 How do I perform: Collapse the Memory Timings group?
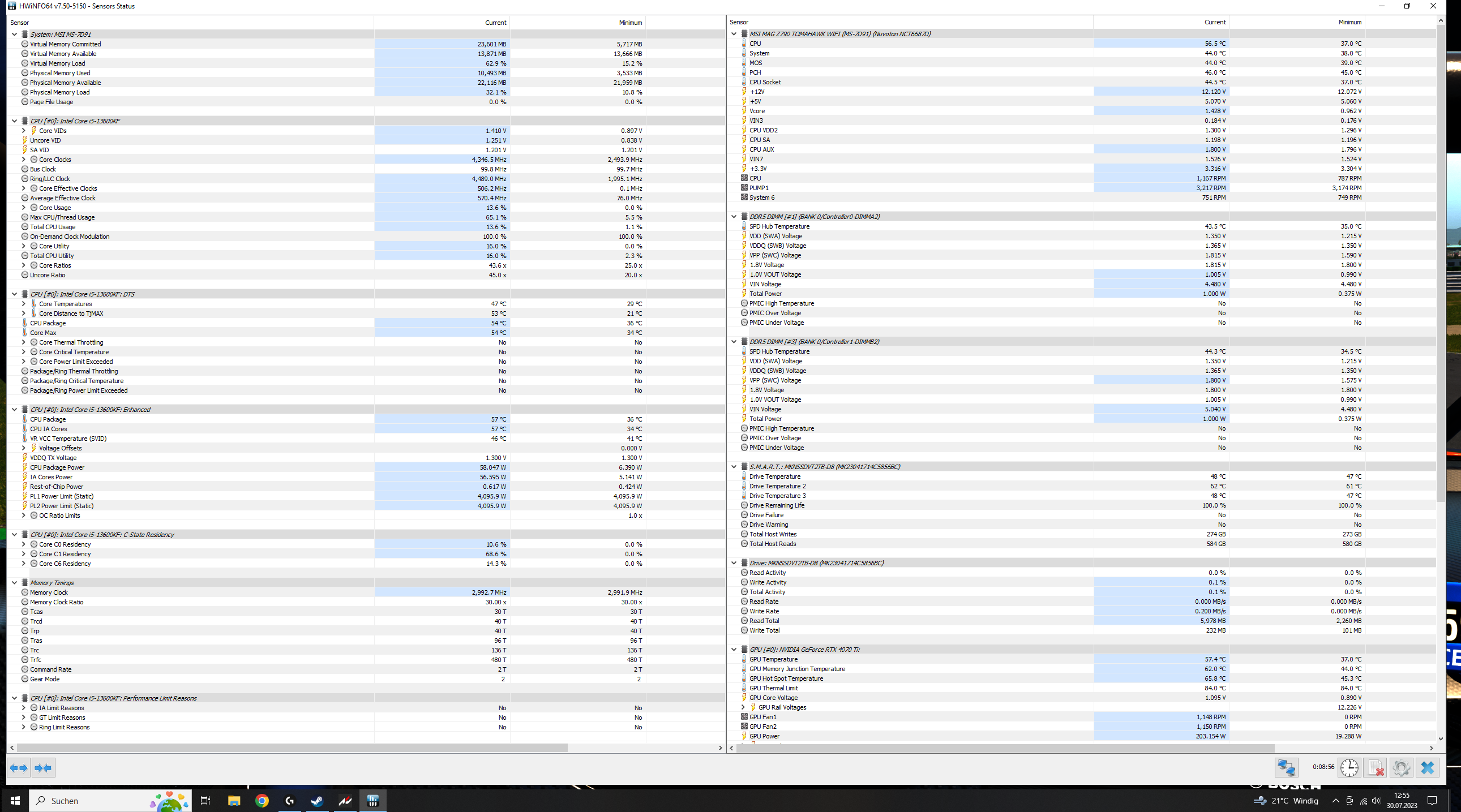coord(14,583)
